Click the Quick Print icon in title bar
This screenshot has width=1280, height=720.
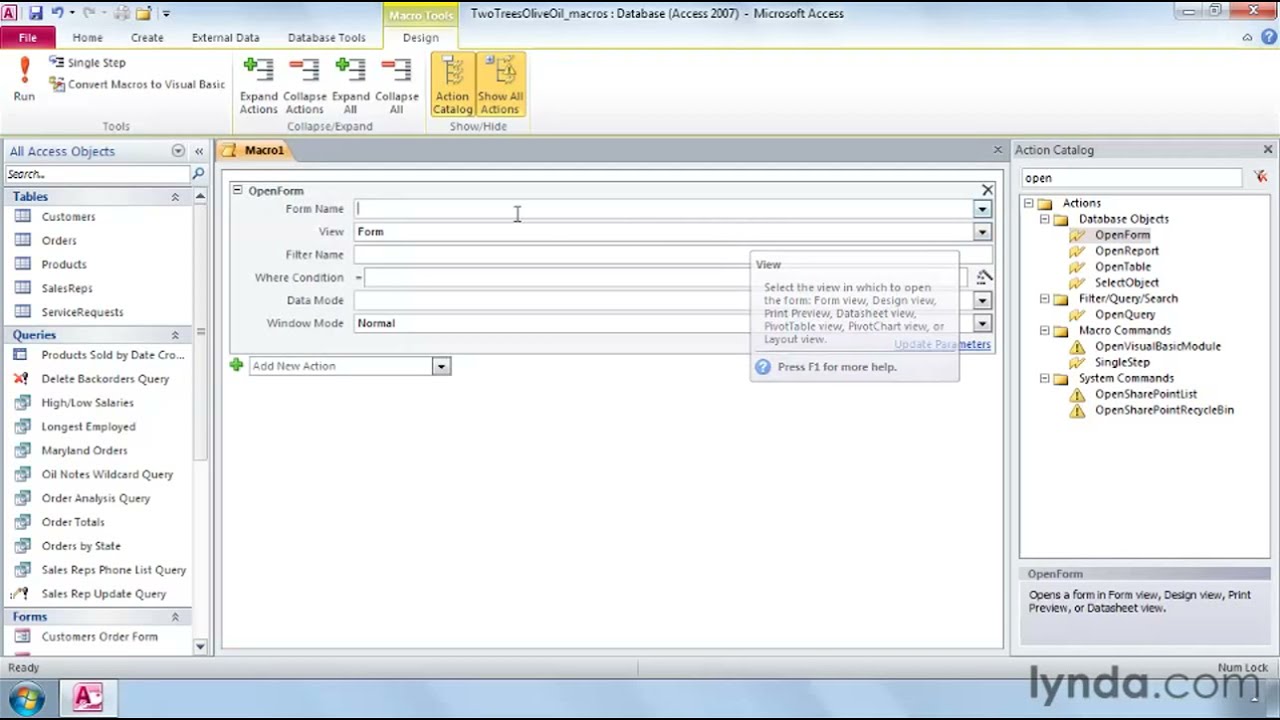(x=122, y=13)
